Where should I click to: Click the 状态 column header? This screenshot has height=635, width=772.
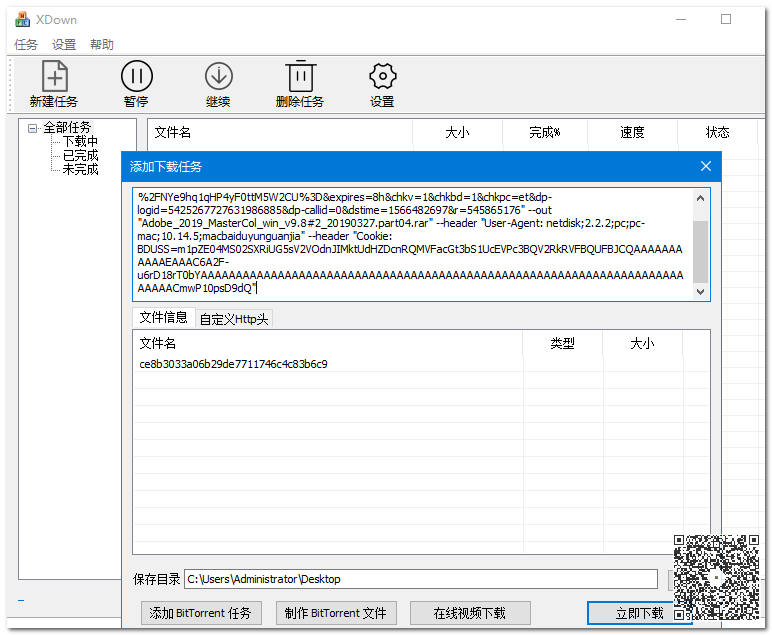717,132
